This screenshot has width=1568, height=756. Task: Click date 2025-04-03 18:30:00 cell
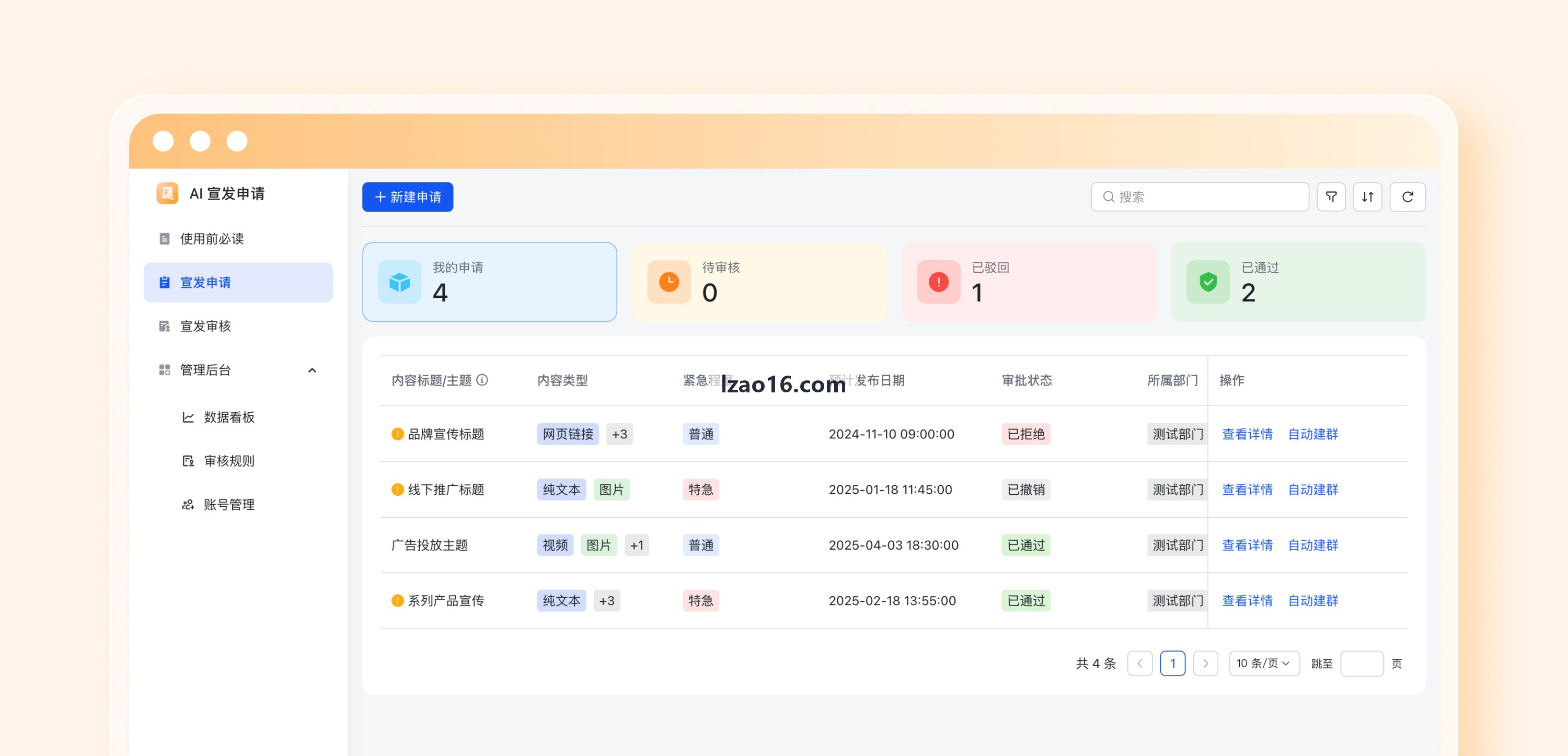(x=893, y=545)
